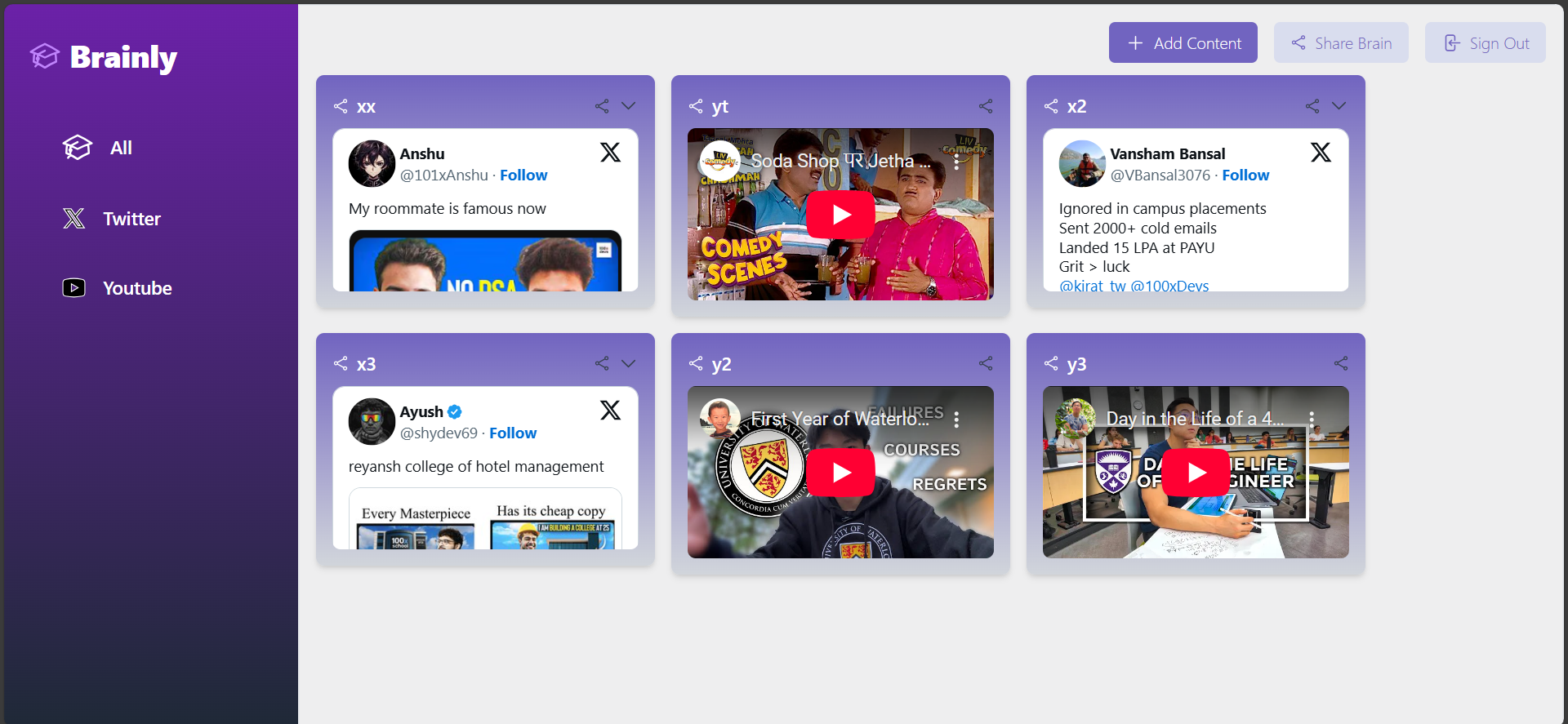Expand the xx card chevron
The height and width of the screenshot is (724, 1568).
pos(628,106)
